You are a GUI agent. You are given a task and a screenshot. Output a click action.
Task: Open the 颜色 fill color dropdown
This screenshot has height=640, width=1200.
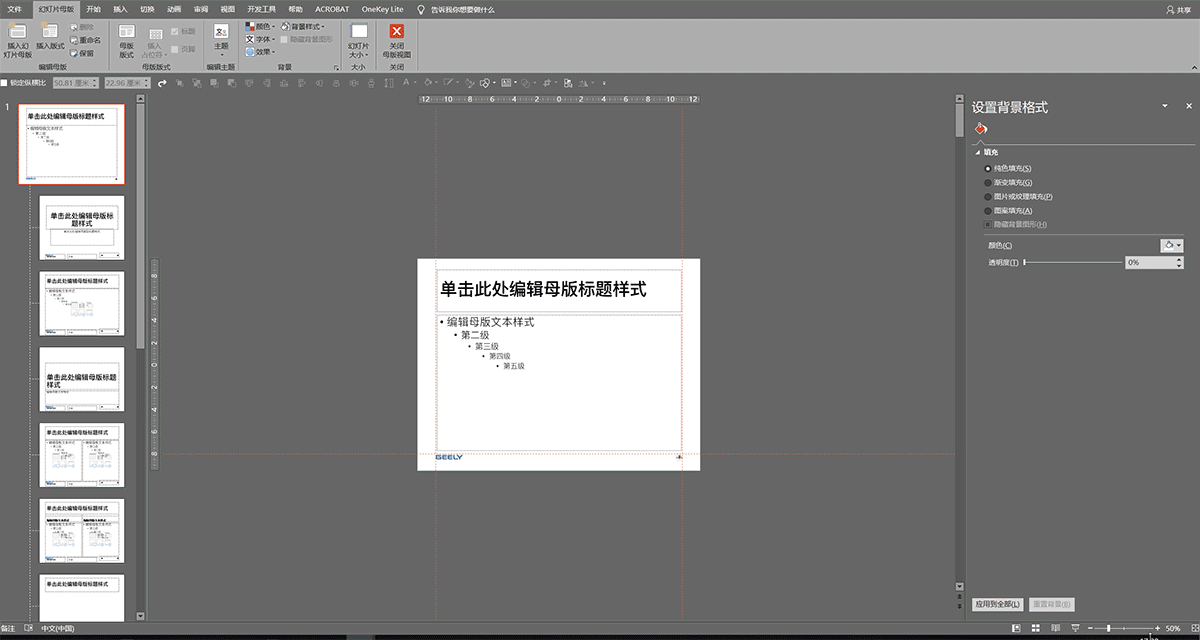[1172, 245]
